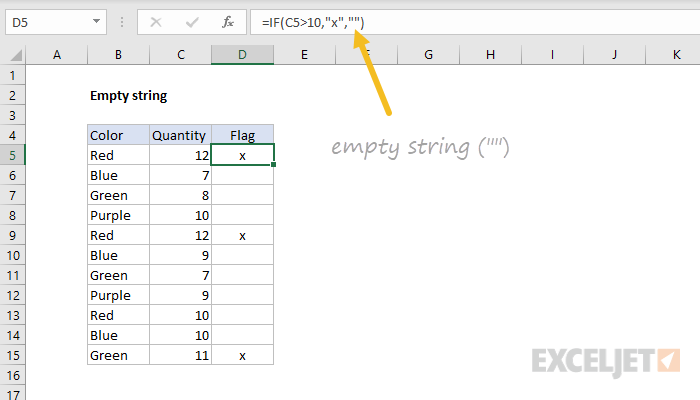700x400 pixels.
Task: Select the Purple cell in row 8
Action: coord(118,215)
